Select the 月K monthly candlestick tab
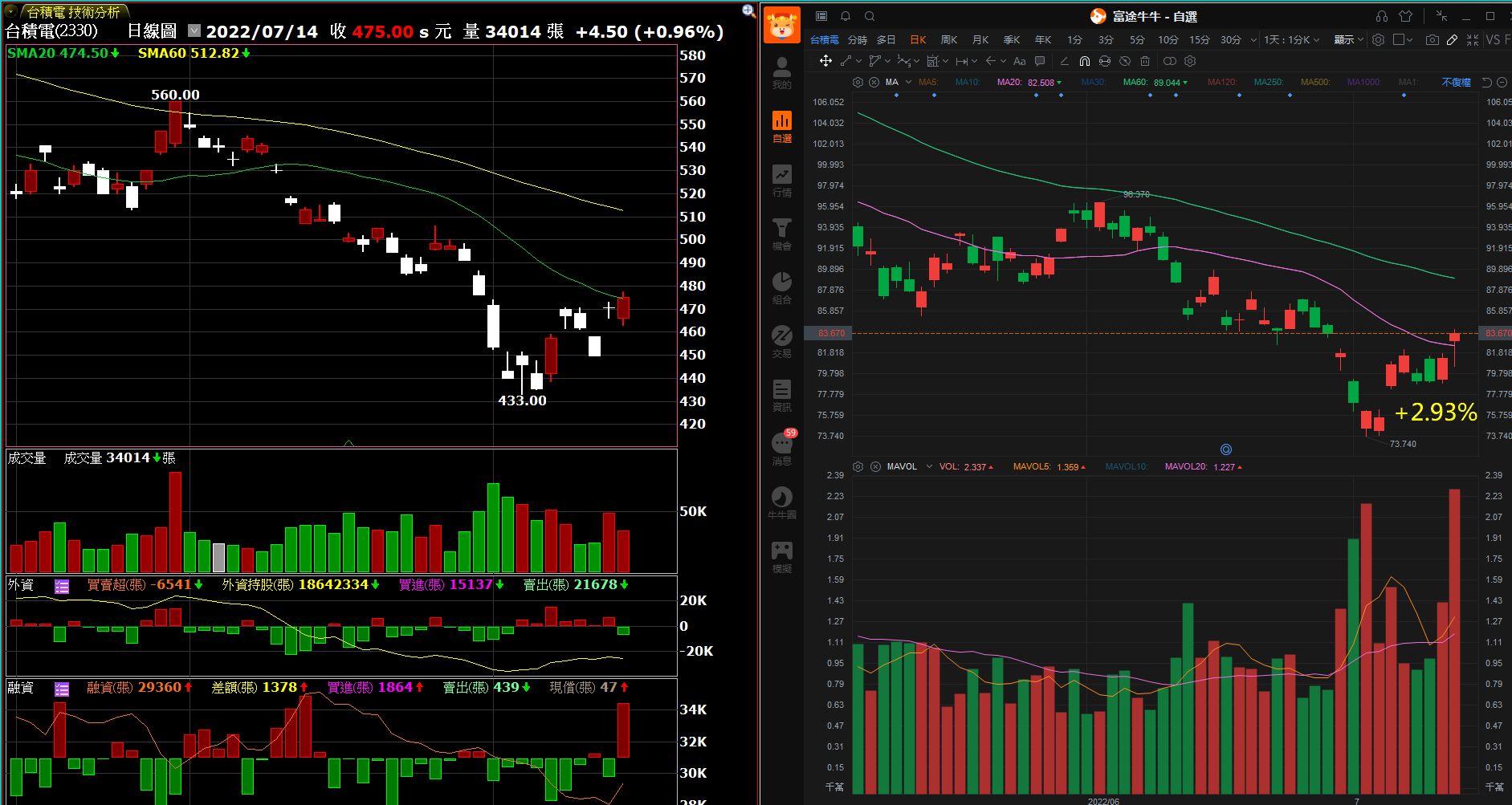Screen dimensions: 1512x805 tap(980, 39)
